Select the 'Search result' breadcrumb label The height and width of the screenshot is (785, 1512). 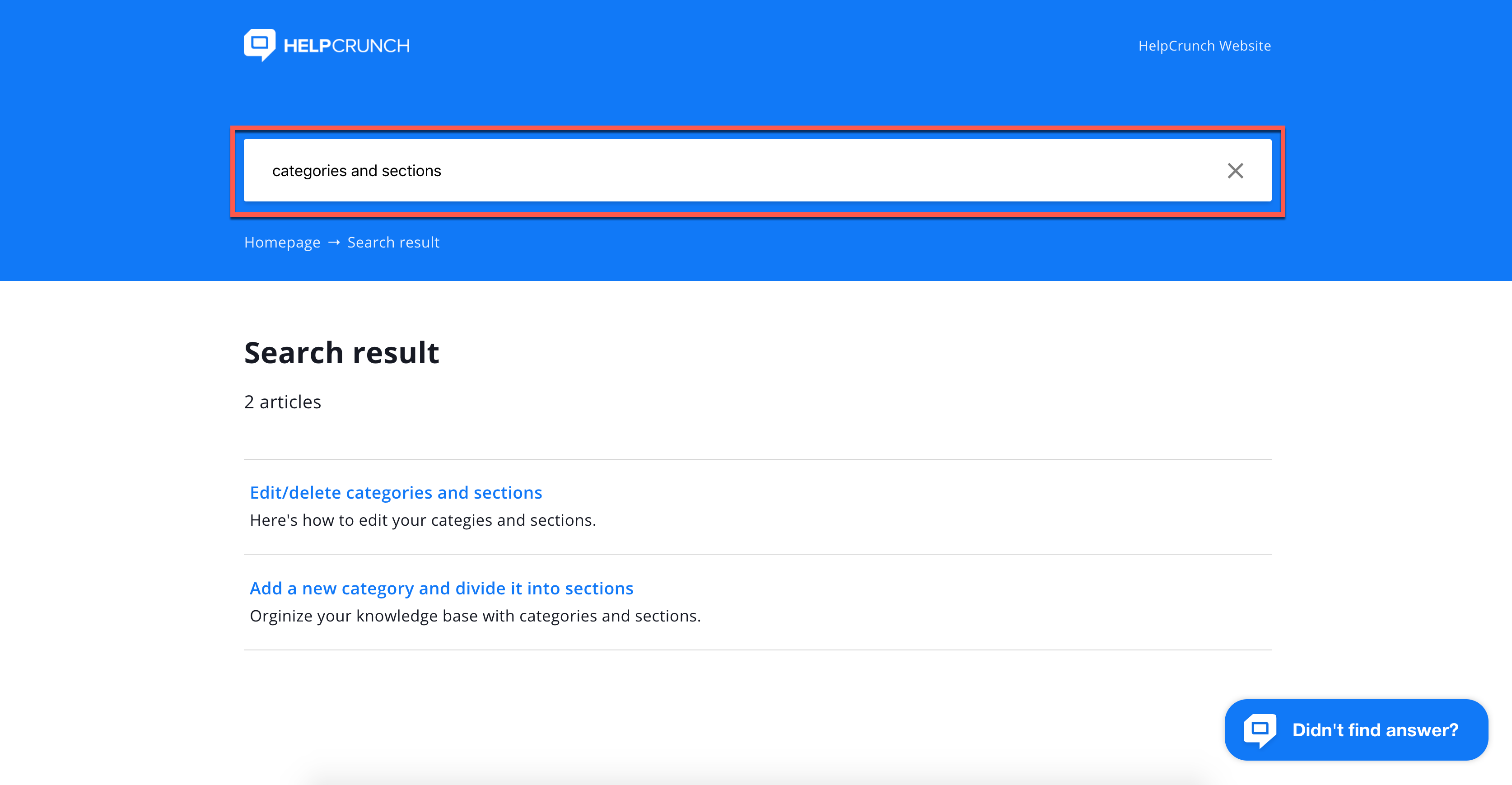392,242
